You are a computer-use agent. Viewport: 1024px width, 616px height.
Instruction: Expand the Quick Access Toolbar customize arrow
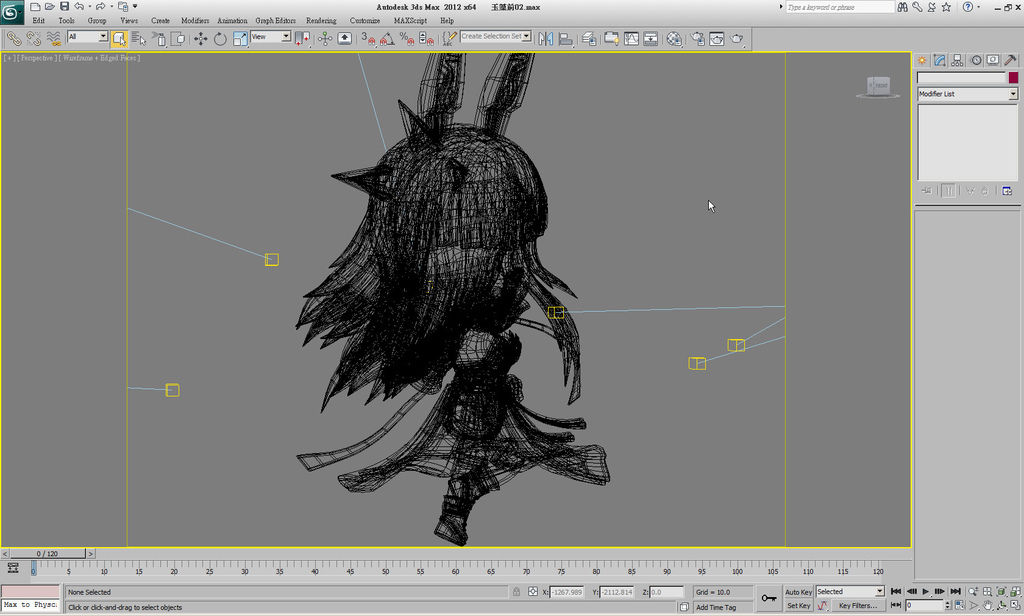click(x=135, y=7)
